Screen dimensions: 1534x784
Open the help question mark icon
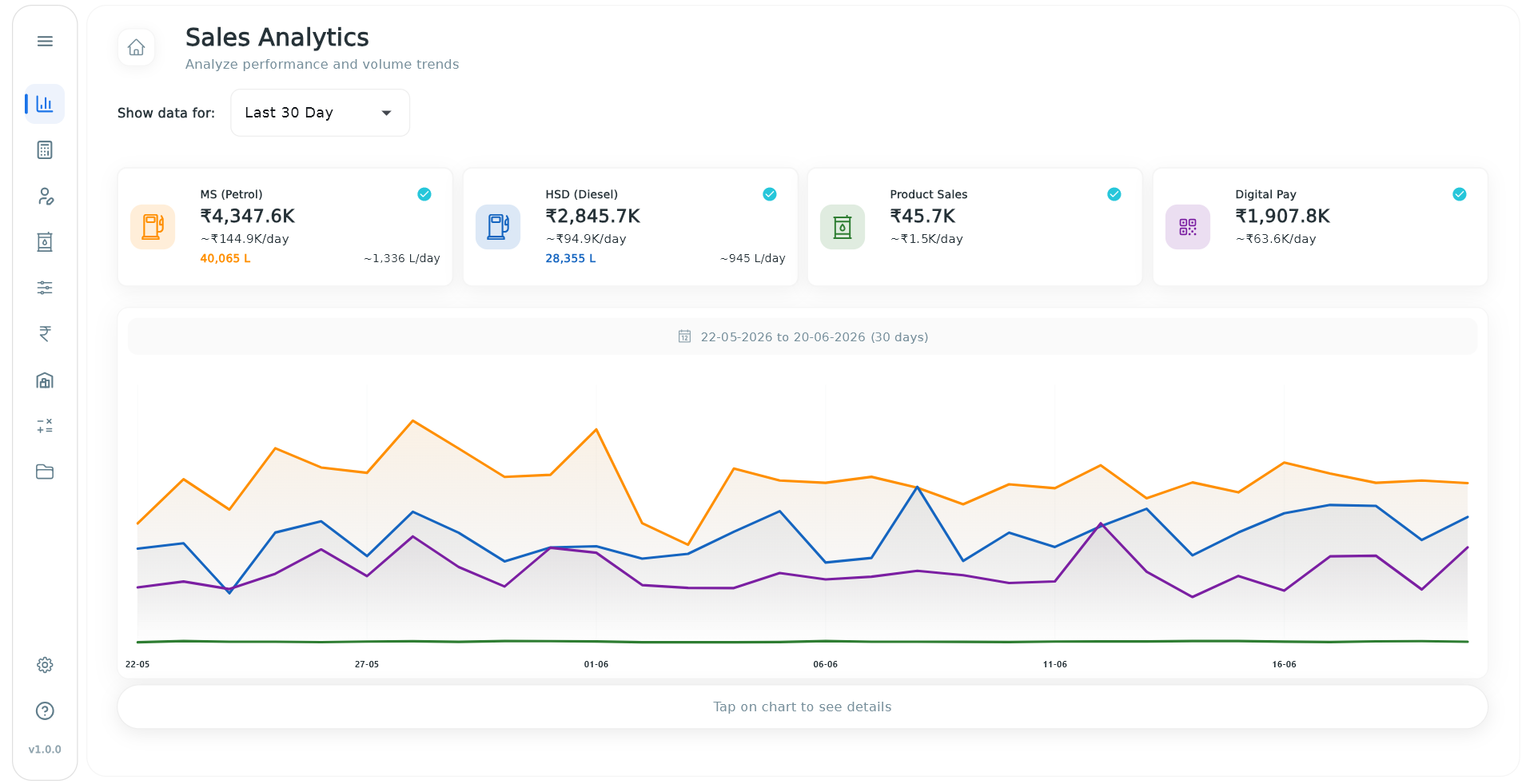(45, 710)
